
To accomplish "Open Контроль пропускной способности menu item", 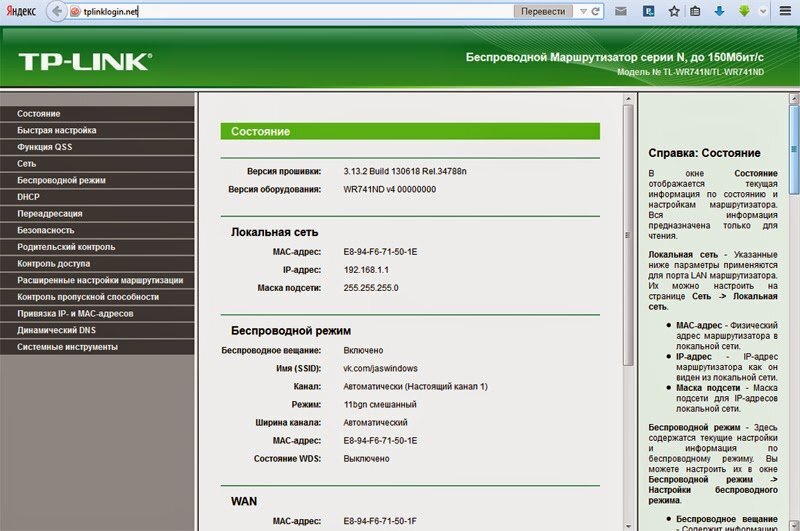I will tap(97, 297).
